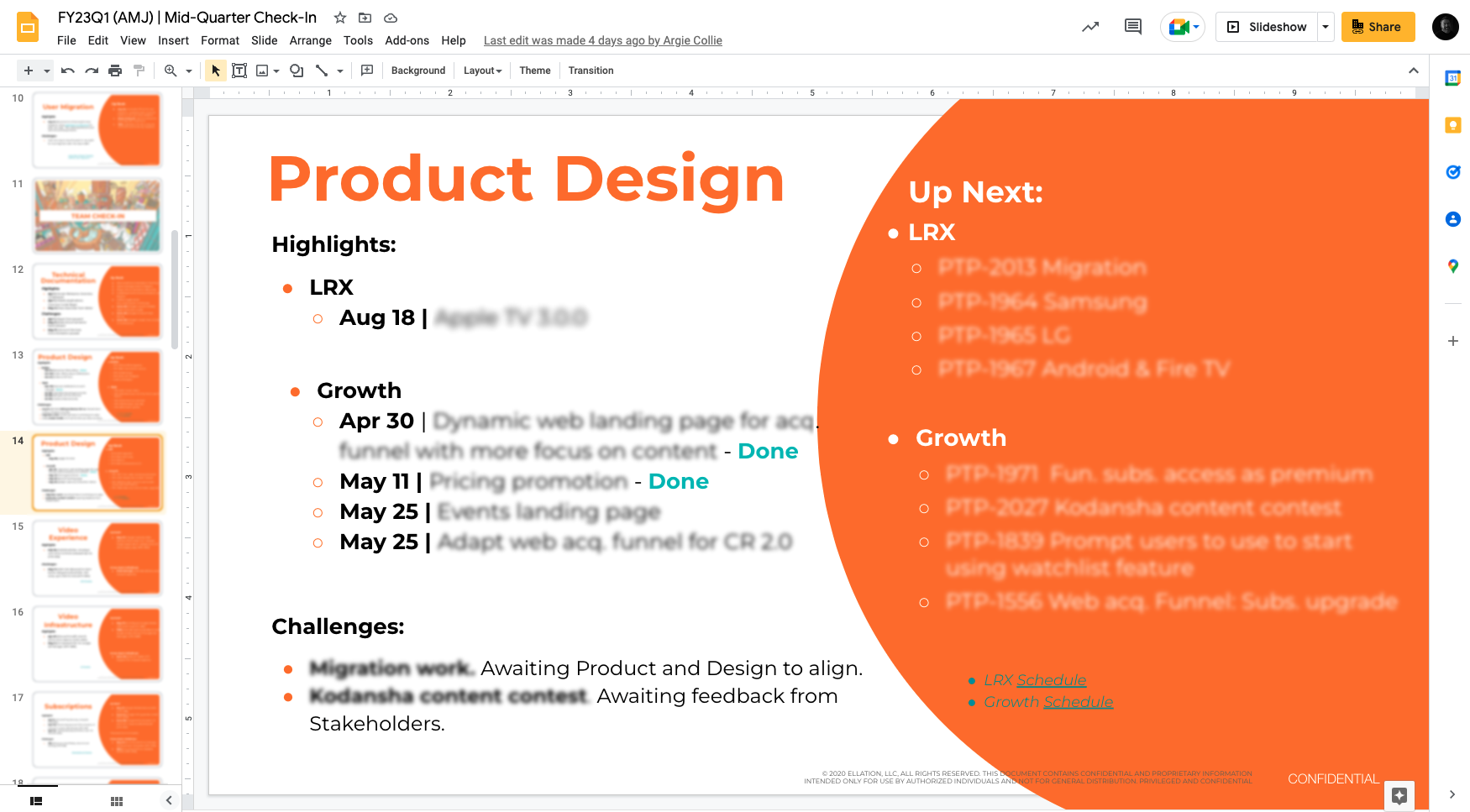Select slide 15 thumbnail
Viewport: 1470px width, 812px height.
[x=97, y=558]
